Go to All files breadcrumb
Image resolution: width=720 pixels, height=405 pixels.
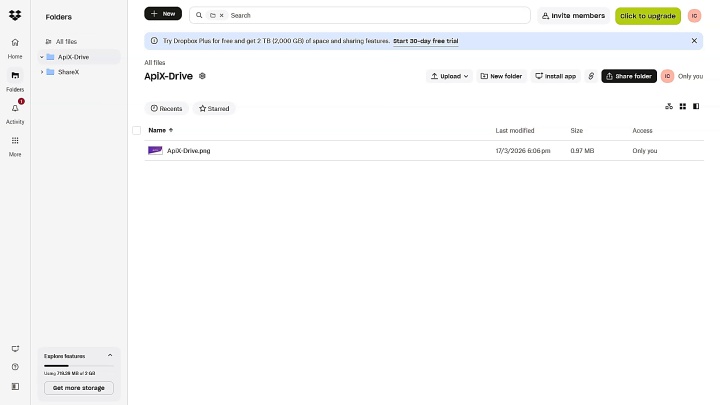[155, 62]
